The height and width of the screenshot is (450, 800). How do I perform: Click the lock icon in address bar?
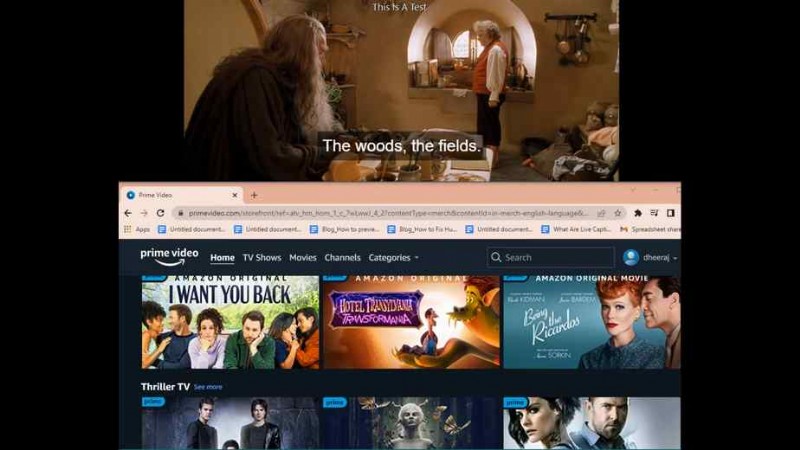[180, 213]
